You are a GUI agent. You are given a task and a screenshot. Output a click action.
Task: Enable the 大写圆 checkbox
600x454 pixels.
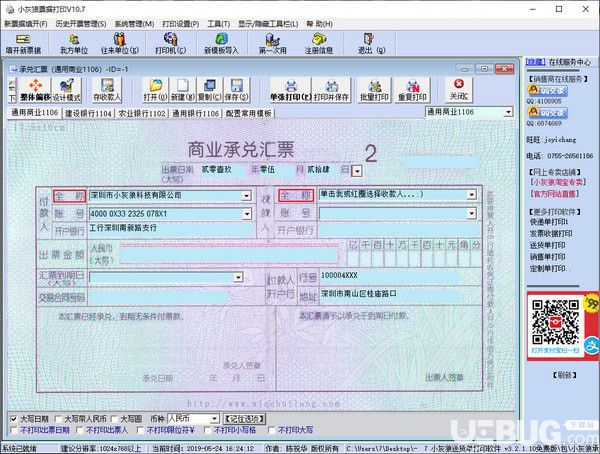(114, 419)
